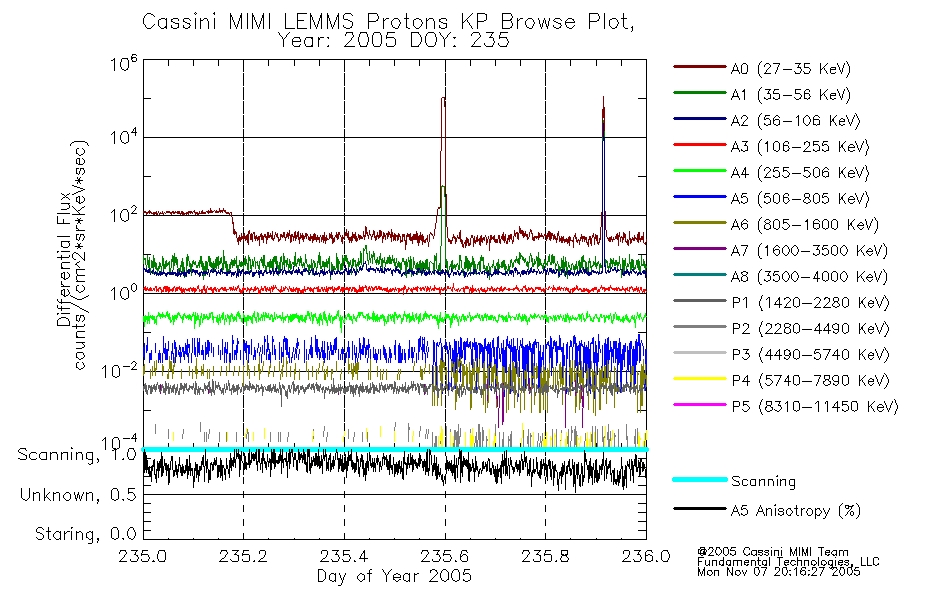Click the A0 (27-35 KeV) legend label
This screenshot has height=600, width=950.
pyautogui.click(x=790, y=68)
